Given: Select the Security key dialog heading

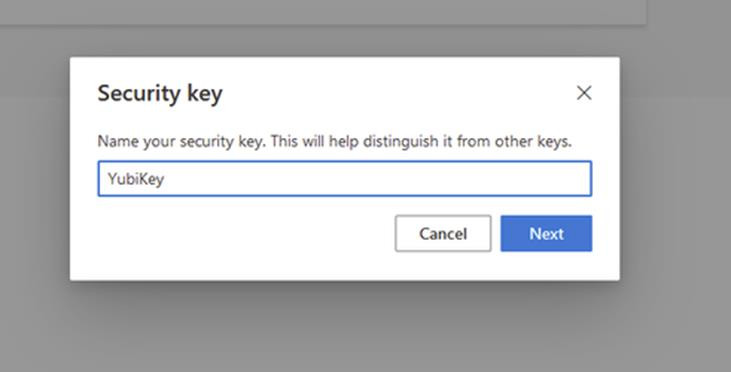Looking at the screenshot, I should [x=160, y=94].
